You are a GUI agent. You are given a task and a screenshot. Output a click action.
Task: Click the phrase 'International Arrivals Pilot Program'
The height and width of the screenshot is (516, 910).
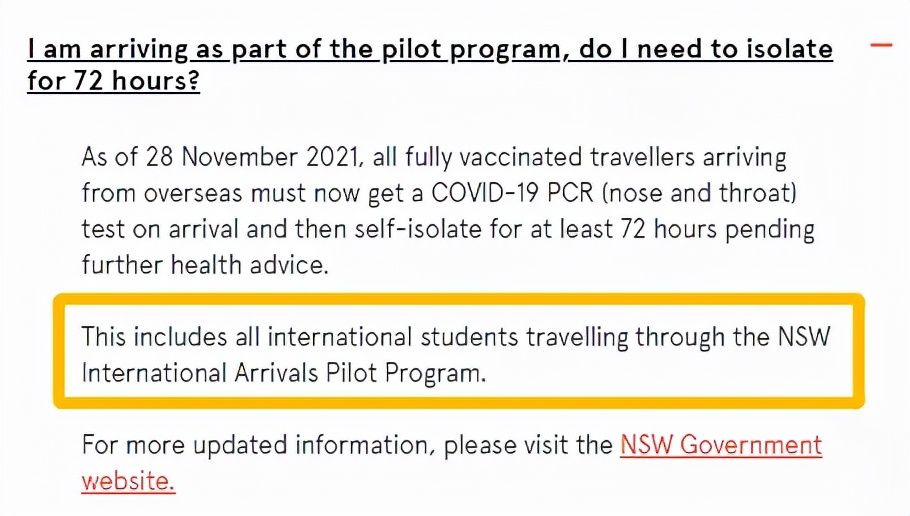pyautogui.click(x=283, y=373)
